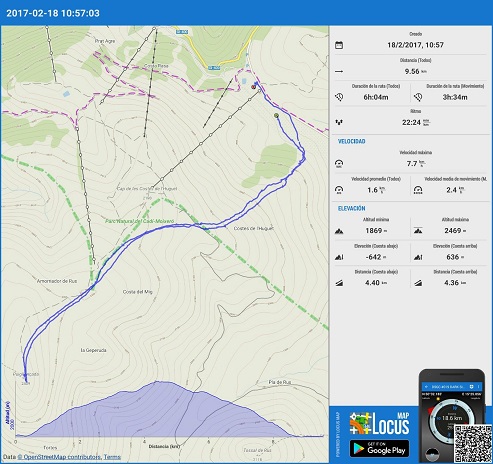Click the green start marker on the track
Image resolution: width=493 pixels, height=464 pixels.
point(276,115)
